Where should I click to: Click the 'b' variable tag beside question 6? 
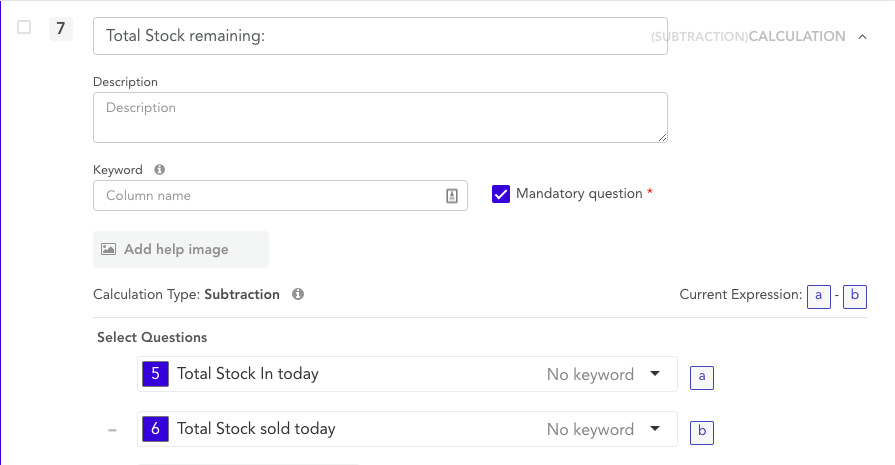pyautogui.click(x=702, y=432)
